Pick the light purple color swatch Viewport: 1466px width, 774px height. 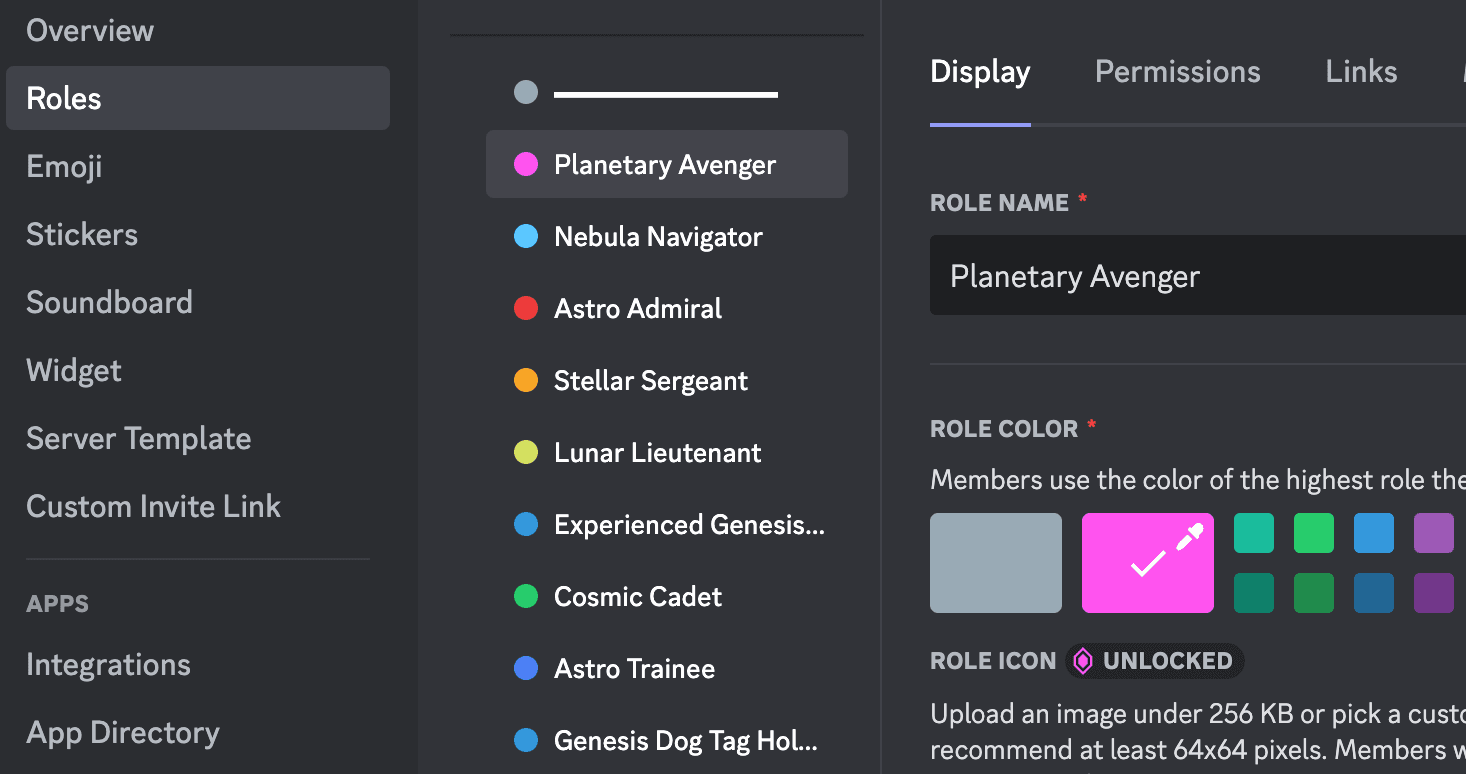coord(1434,533)
